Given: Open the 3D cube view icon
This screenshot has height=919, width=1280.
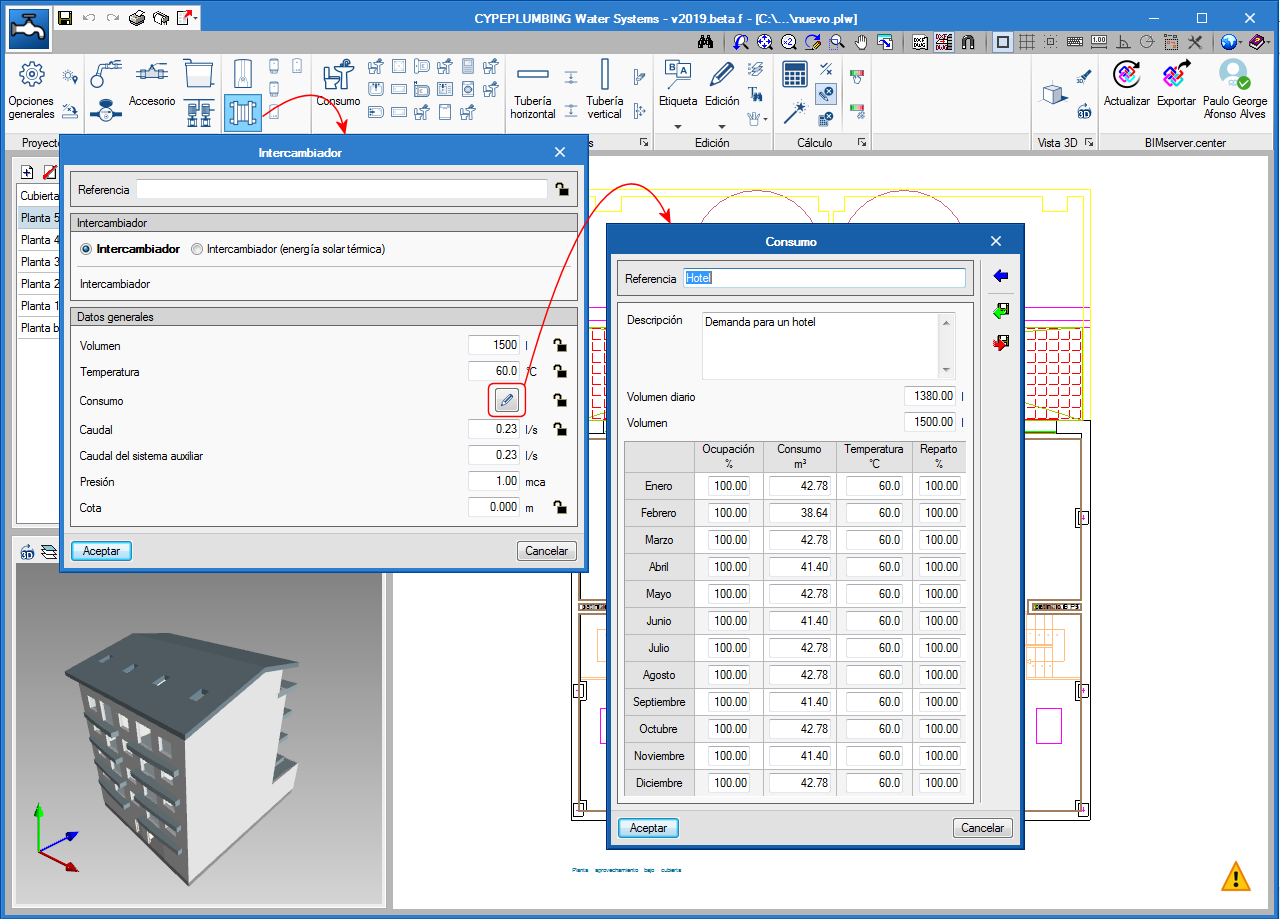Looking at the screenshot, I should 1054,93.
